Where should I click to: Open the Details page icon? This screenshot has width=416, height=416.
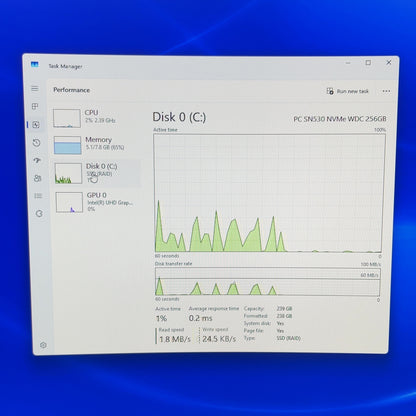tap(38, 196)
